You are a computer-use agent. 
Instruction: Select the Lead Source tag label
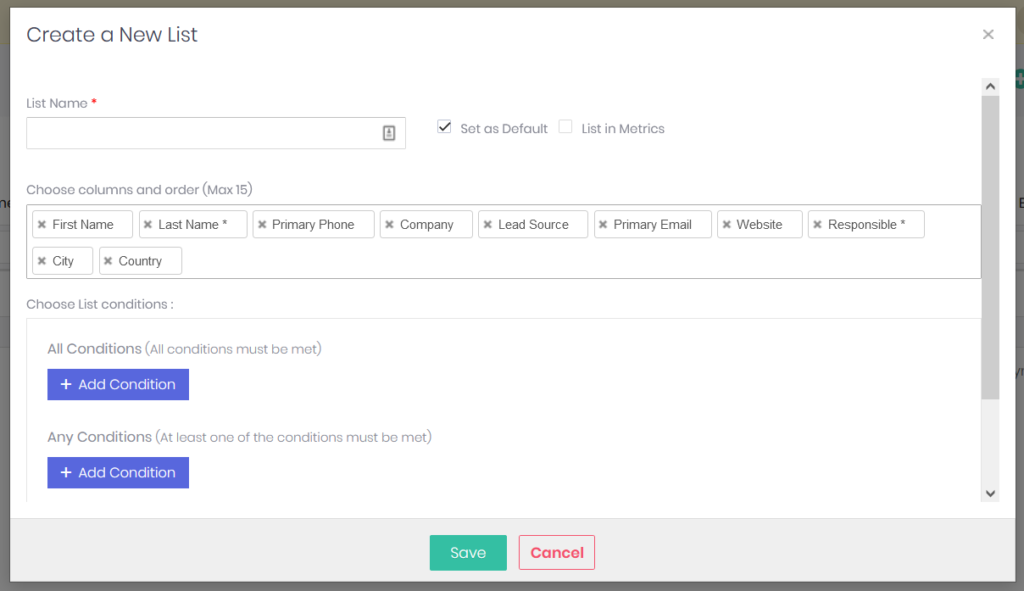pyautogui.click(x=534, y=225)
